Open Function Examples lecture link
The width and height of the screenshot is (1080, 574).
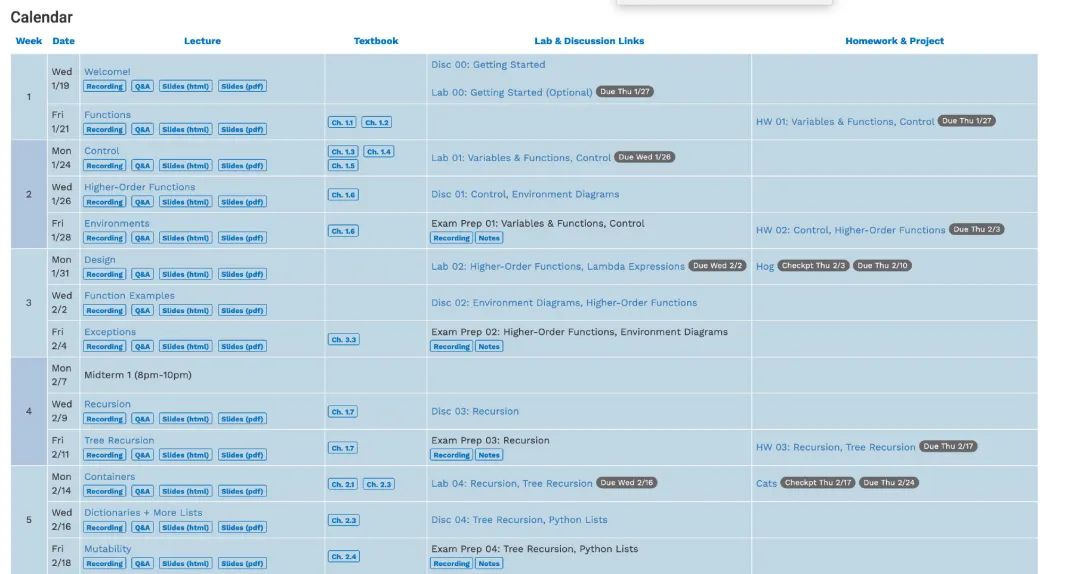coord(129,296)
